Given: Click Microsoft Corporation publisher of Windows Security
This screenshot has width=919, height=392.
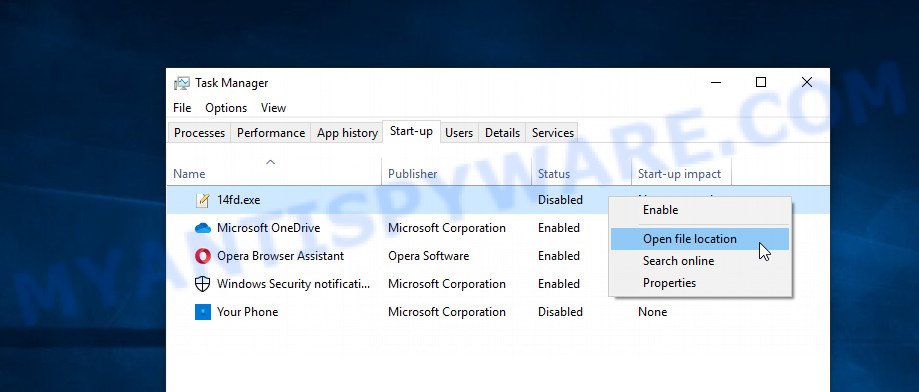Looking at the screenshot, I should [447, 284].
